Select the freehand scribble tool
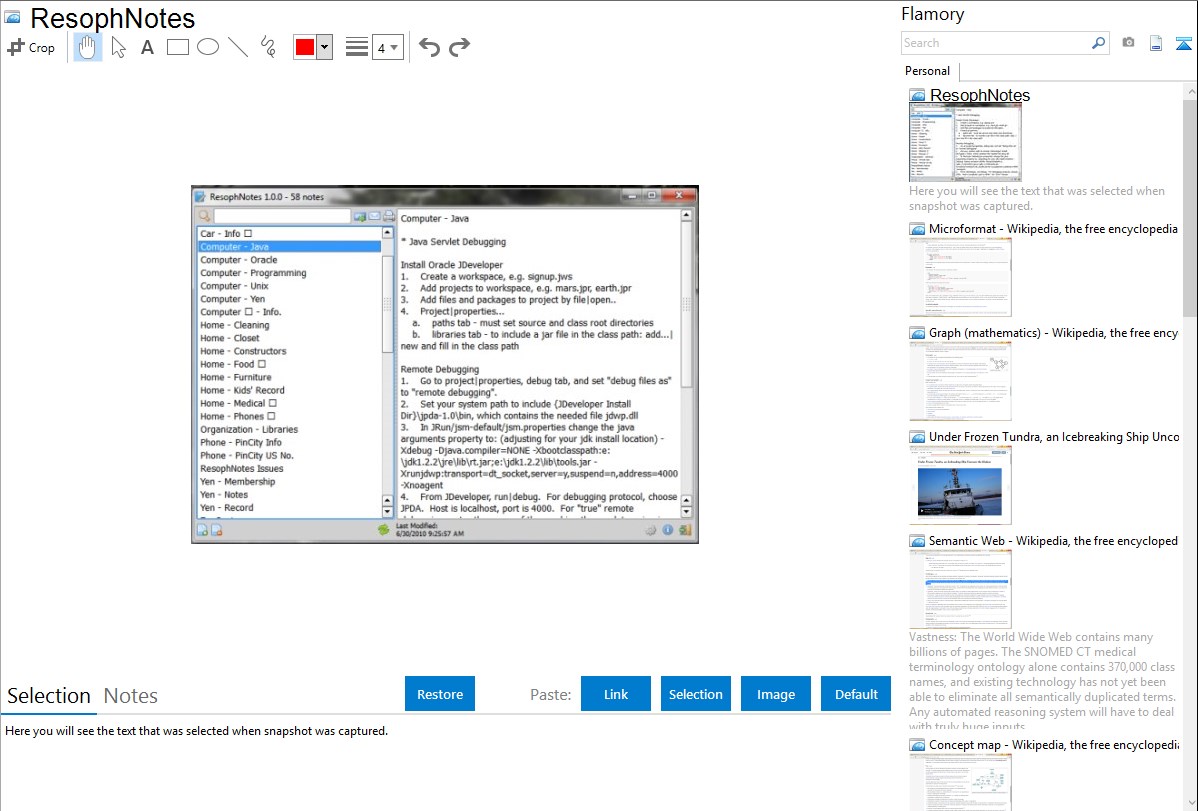The image size is (1198, 811). tap(267, 47)
